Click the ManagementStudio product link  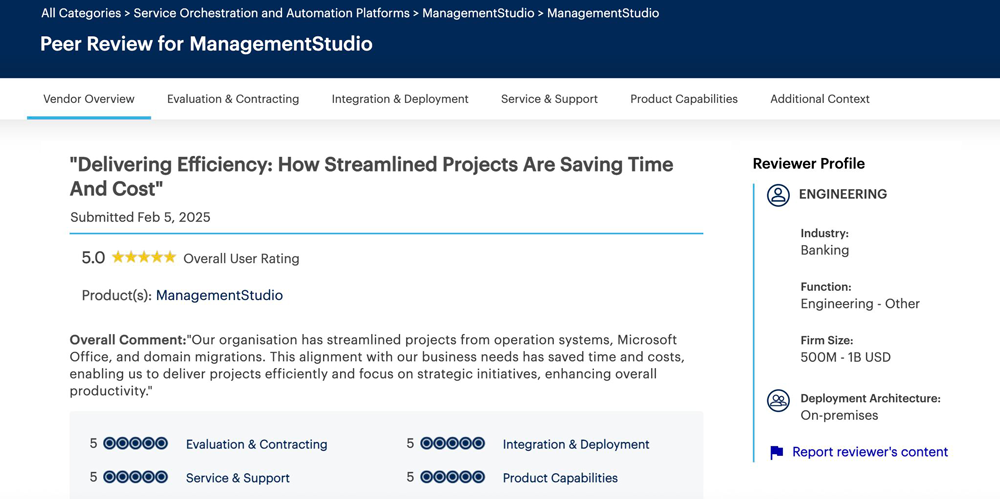[219, 296]
